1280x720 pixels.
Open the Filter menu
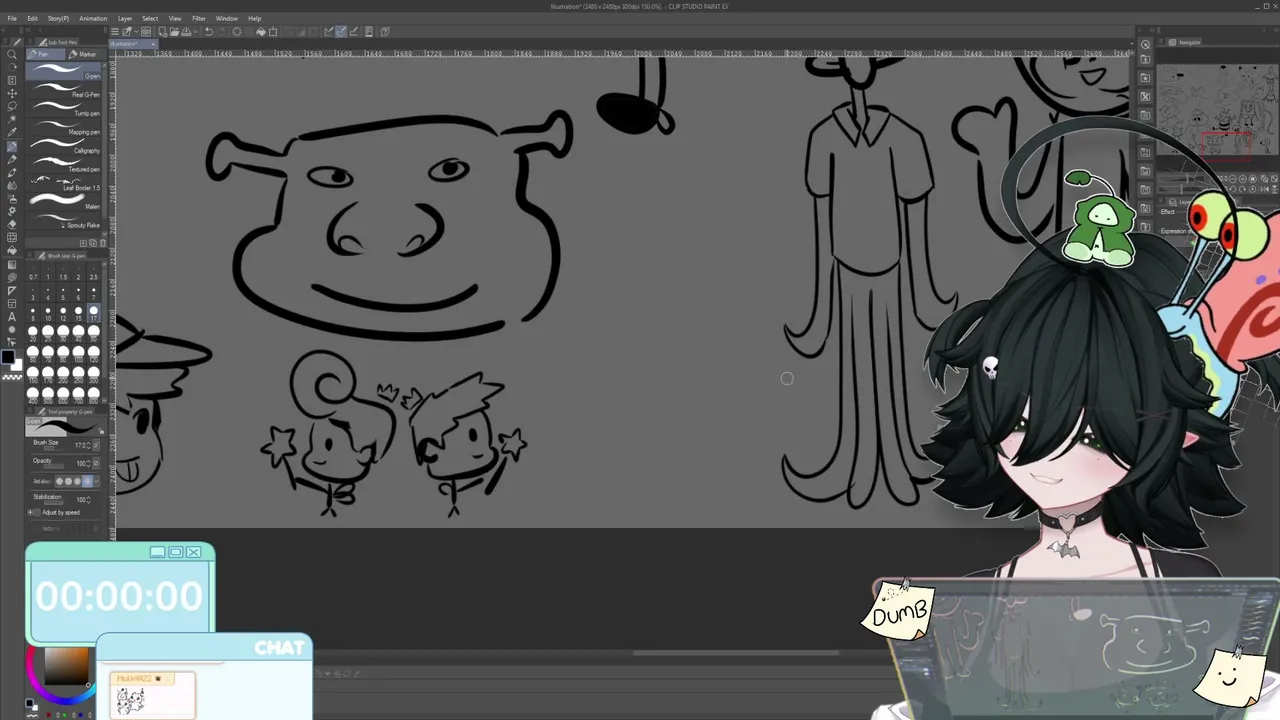(x=199, y=18)
